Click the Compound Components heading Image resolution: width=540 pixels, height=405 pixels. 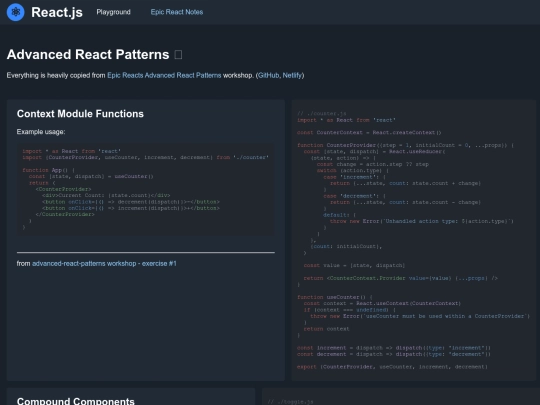point(75,401)
